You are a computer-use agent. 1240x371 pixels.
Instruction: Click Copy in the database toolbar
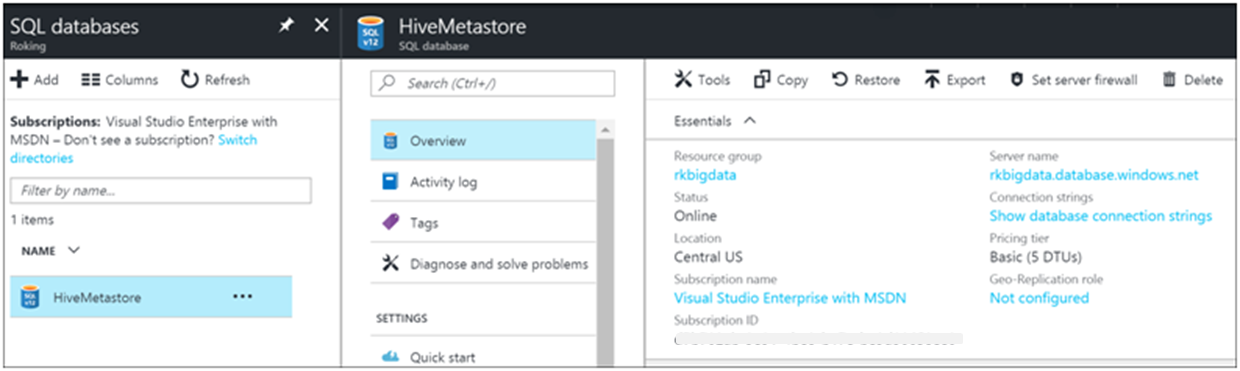(781, 80)
